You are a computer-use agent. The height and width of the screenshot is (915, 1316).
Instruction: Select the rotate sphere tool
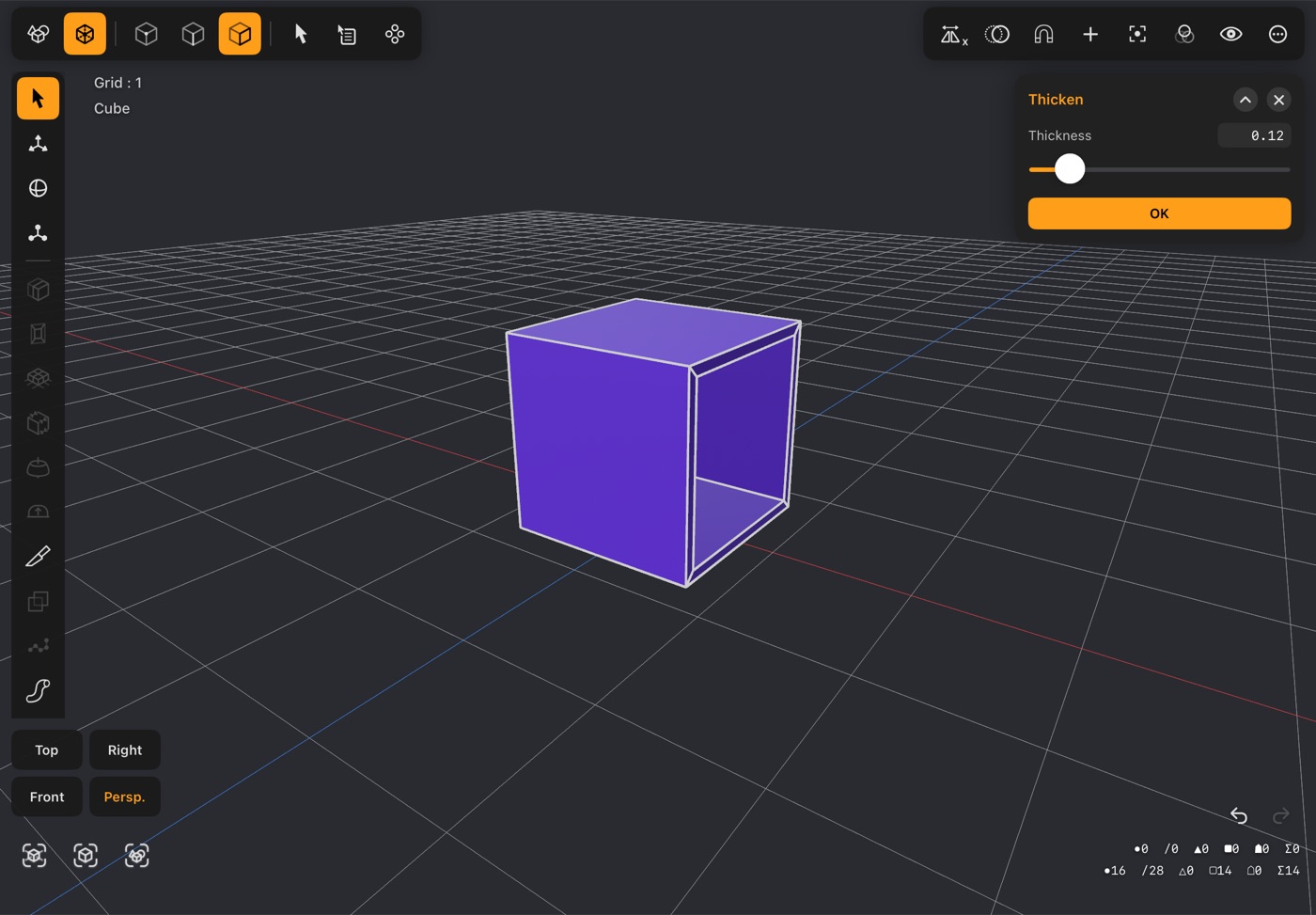(x=38, y=188)
